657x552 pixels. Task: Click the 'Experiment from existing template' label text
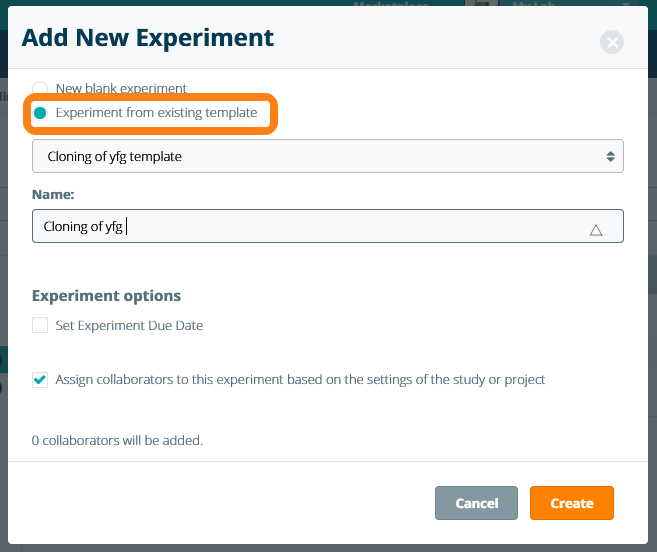point(156,113)
